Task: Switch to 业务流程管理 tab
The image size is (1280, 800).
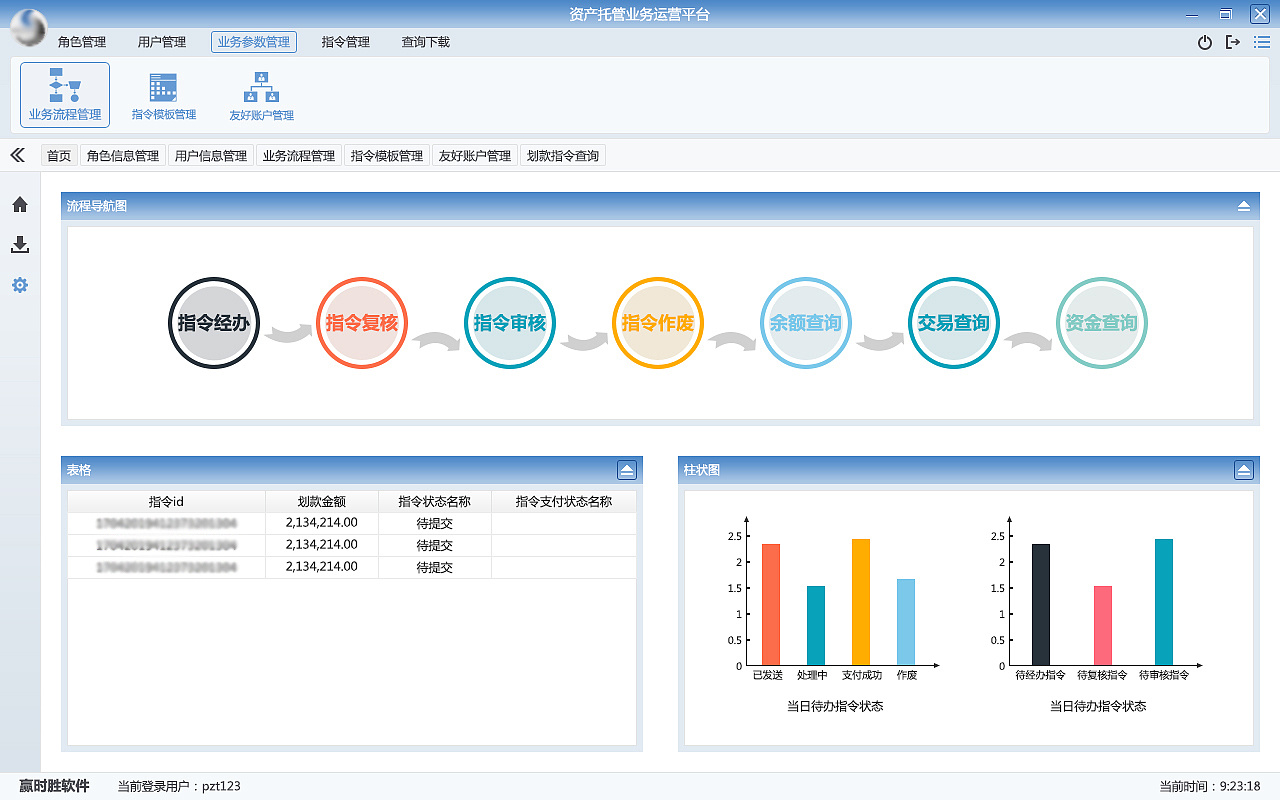Action: pyautogui.click(x=299, y=156)
